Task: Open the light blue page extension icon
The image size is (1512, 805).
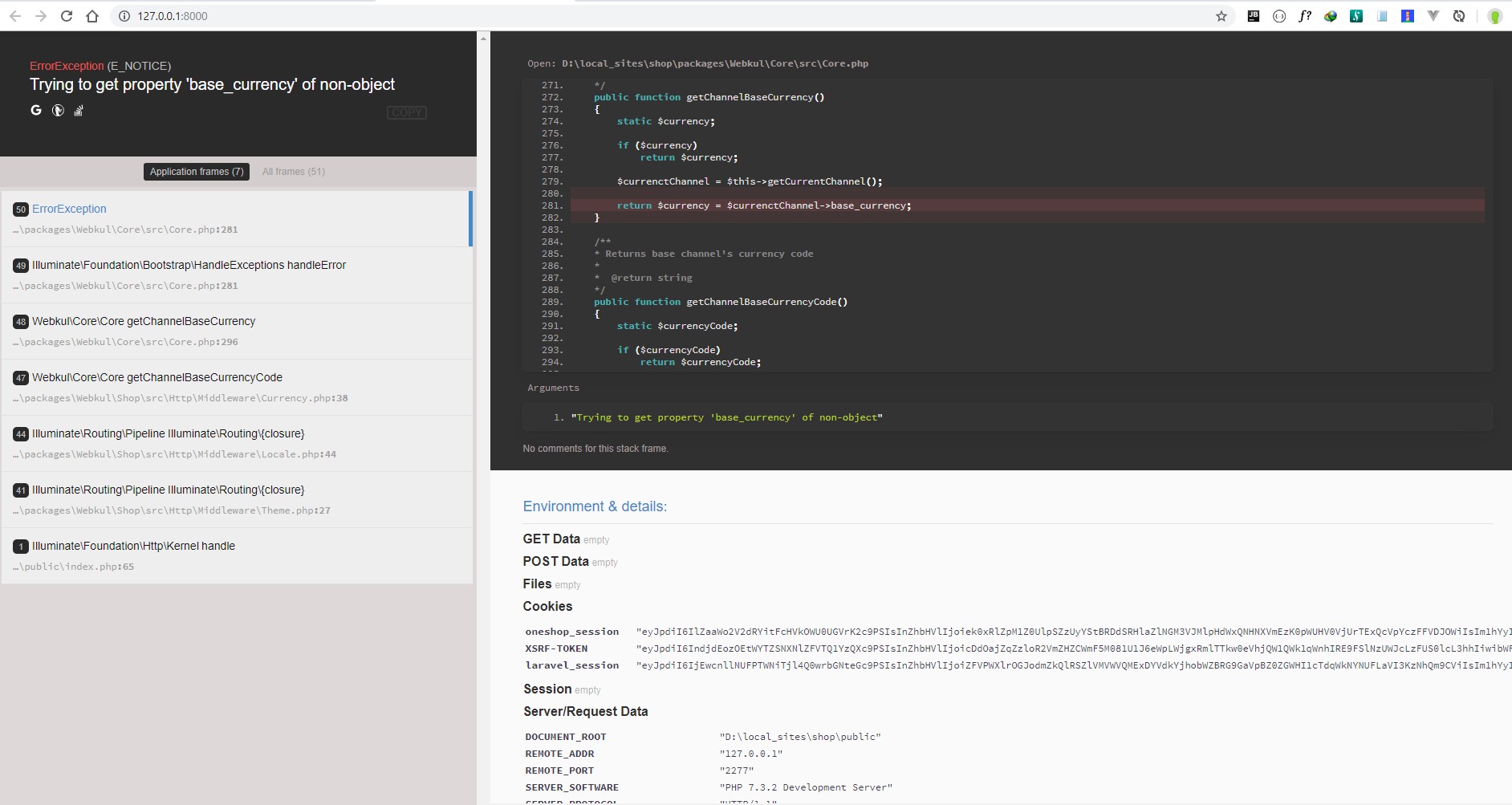Action: tap(1382, 16)
